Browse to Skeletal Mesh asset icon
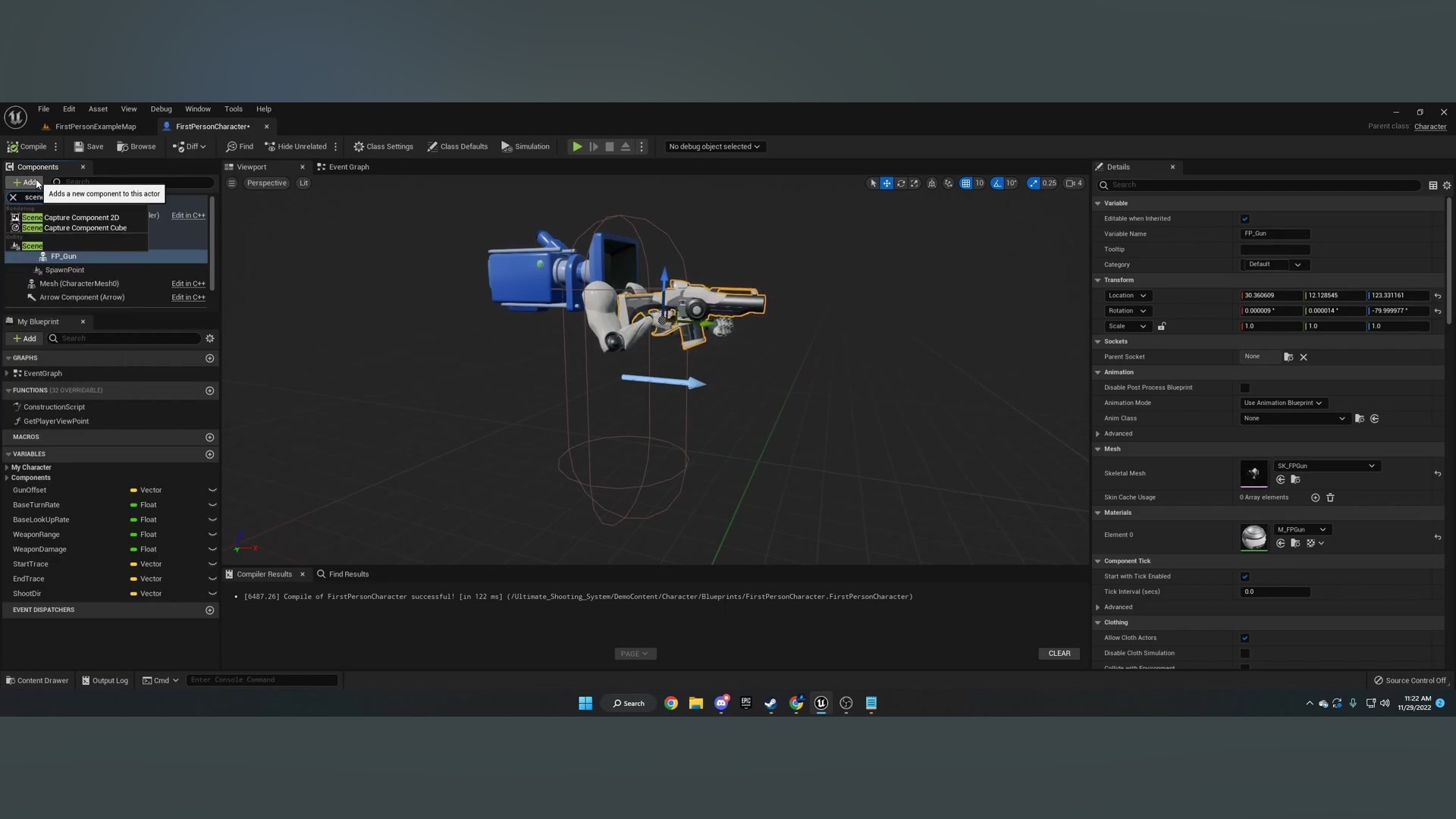The width and height of the screenshot is (1456, 819). coord(1295,479)
